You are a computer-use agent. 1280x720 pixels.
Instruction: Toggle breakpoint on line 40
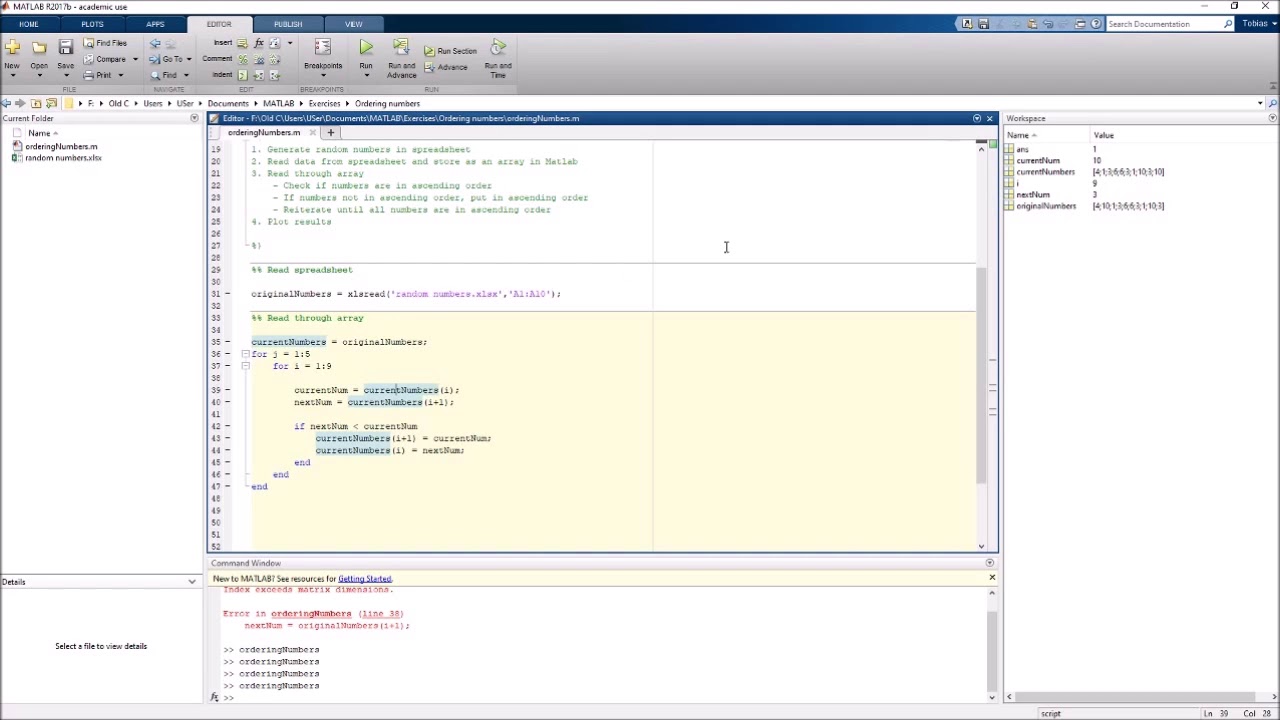click(x=227, y=402)
